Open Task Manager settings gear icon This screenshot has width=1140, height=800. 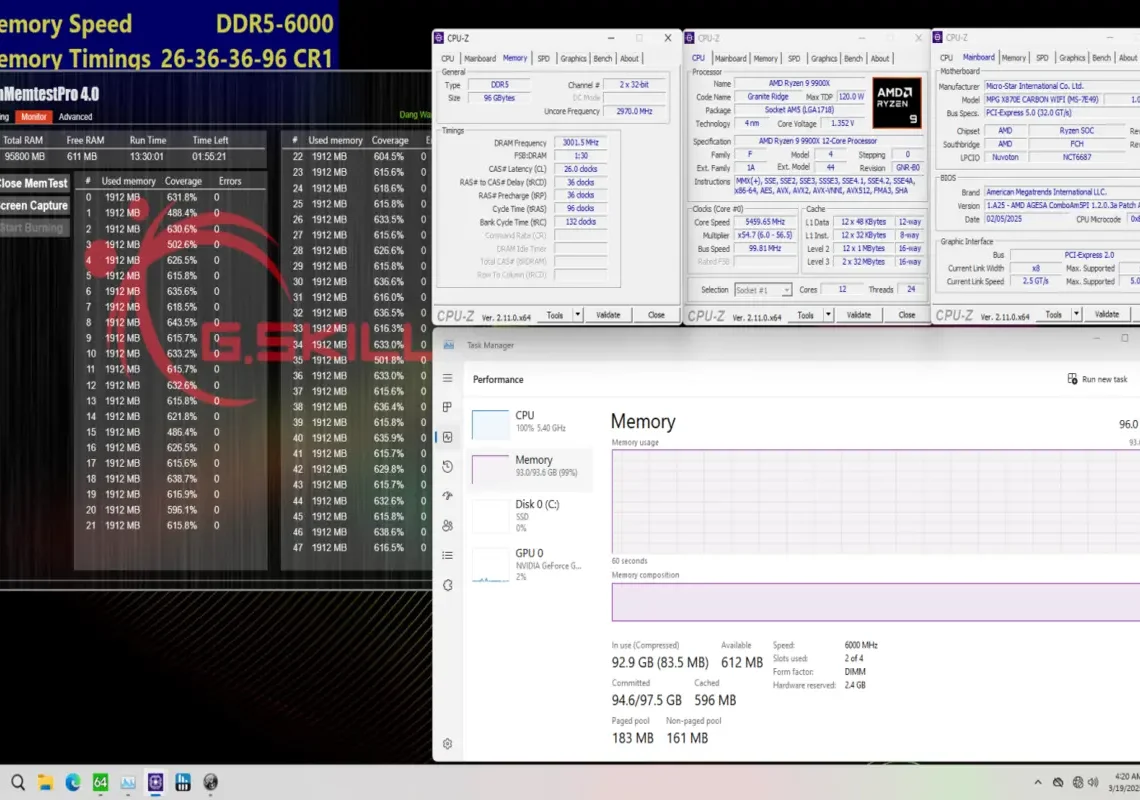pyautogui.click(x=447, y=744)
